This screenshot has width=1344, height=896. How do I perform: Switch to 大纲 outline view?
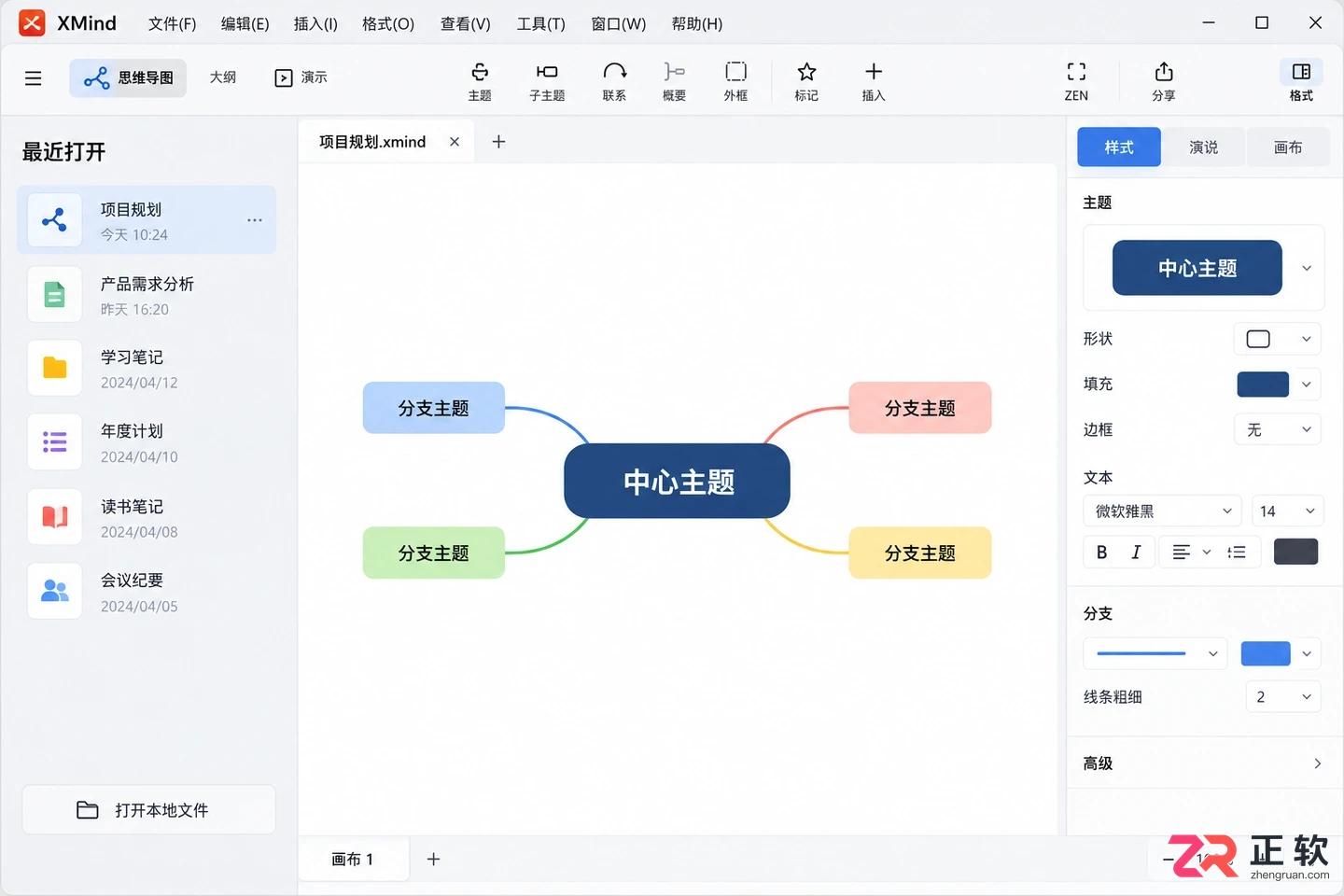223,77
